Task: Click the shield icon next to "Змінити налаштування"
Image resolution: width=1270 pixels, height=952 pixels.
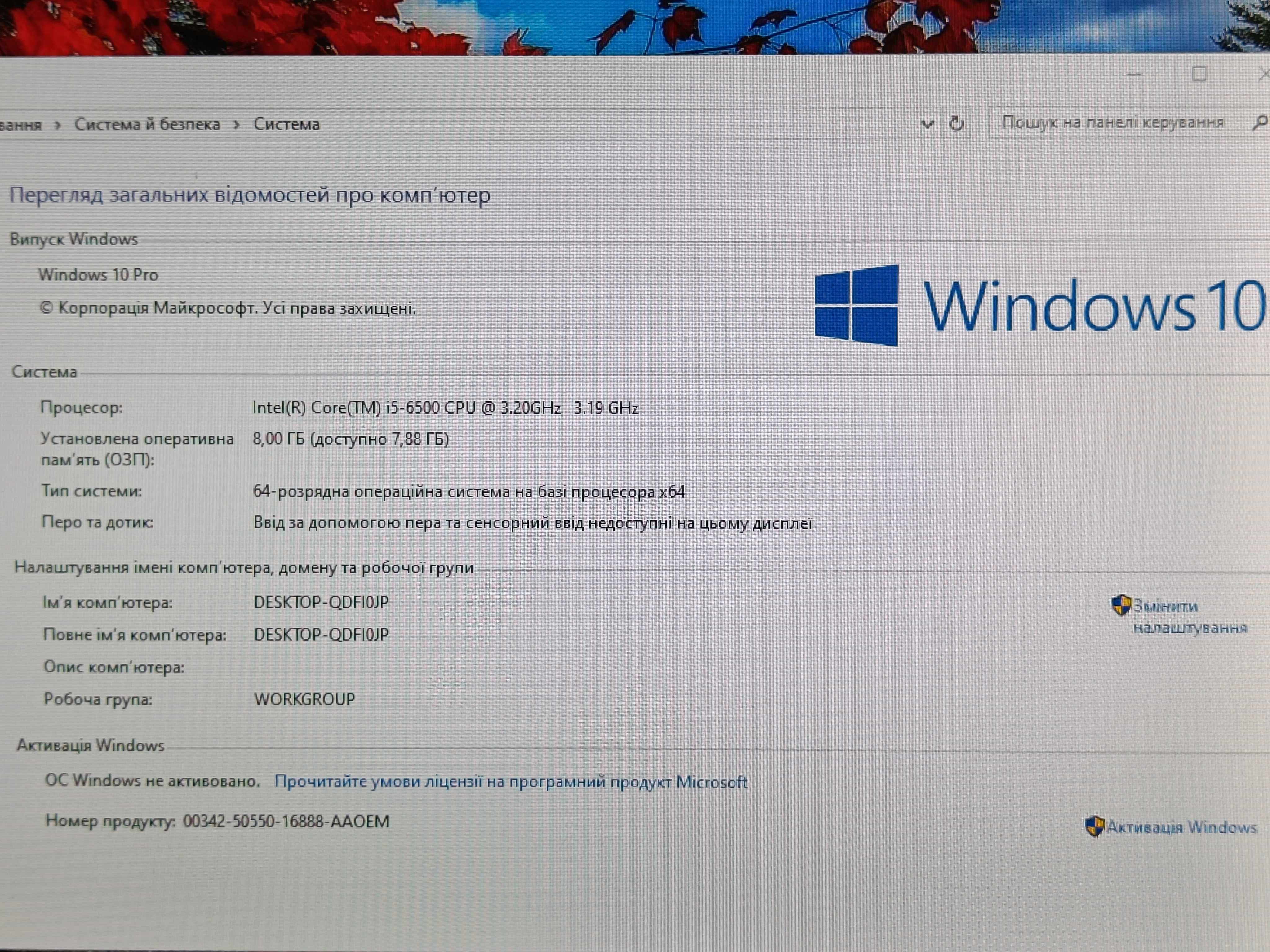Action: point(1121,606)
